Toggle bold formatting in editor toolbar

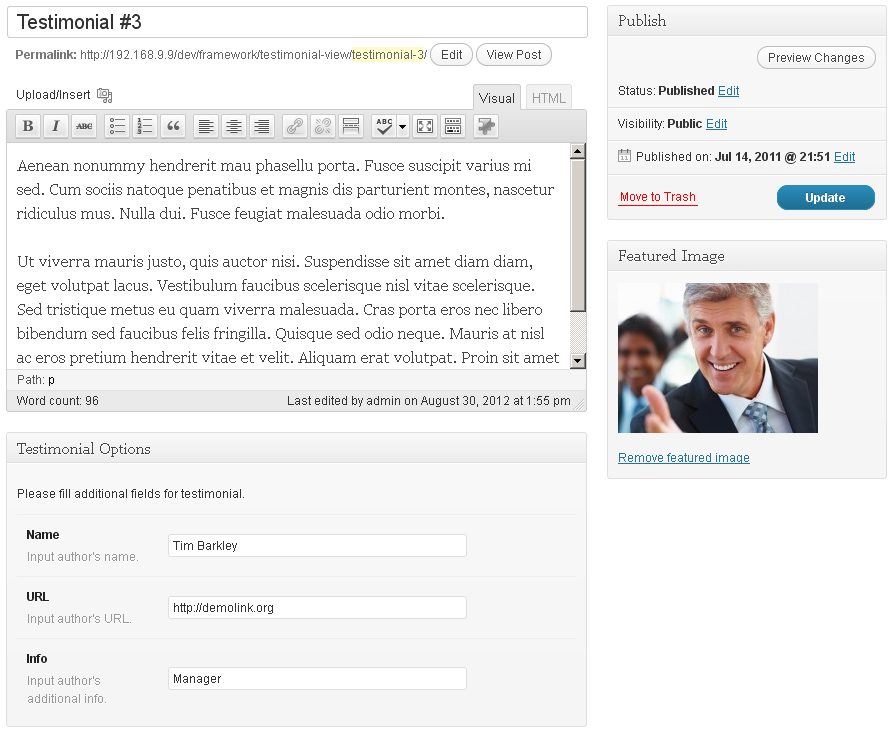[28, 126]
